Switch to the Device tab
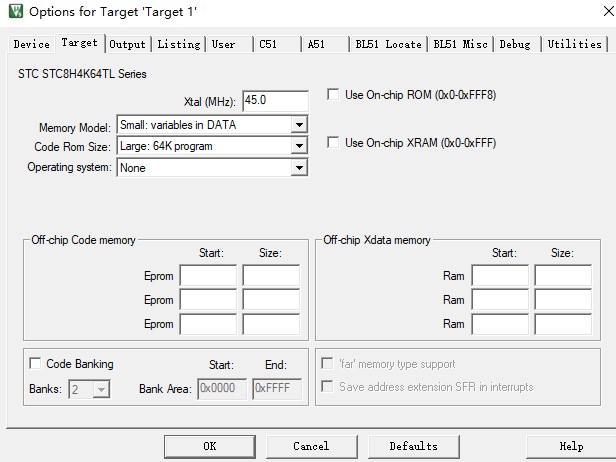616x462 pixels. 31,44
